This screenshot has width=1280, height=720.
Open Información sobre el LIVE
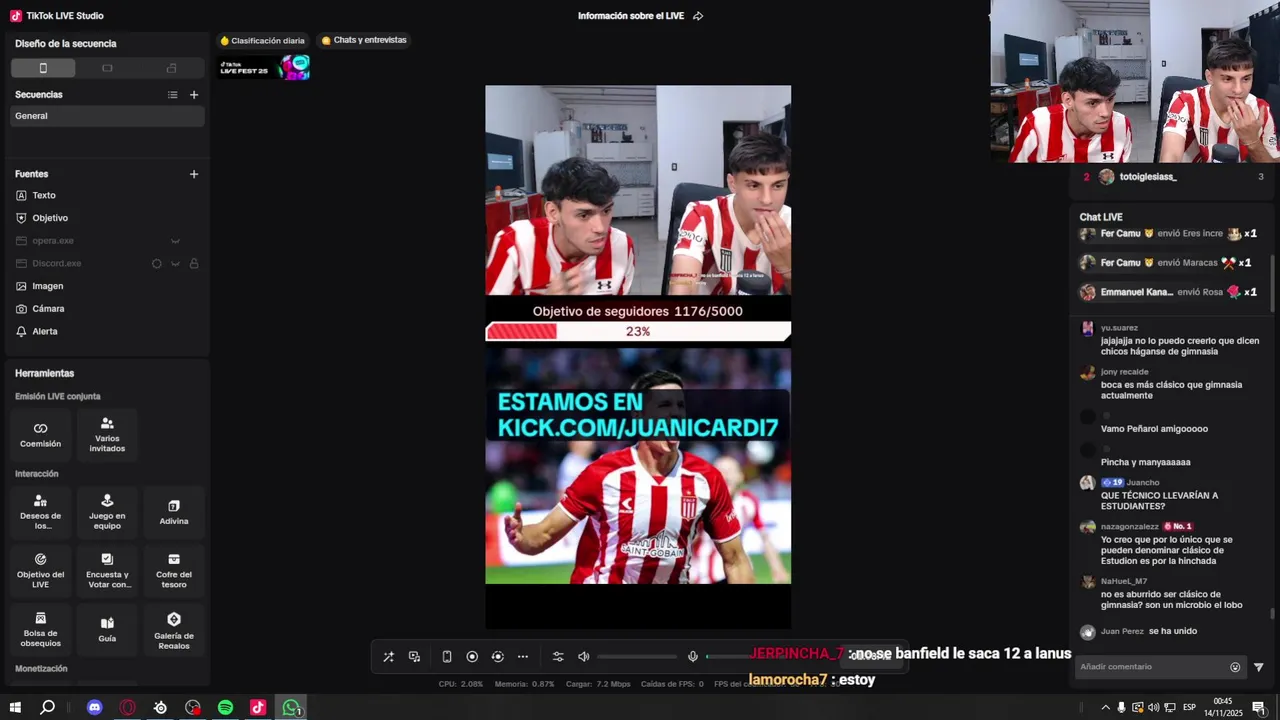pyautogui.click(x=631, y=16)
